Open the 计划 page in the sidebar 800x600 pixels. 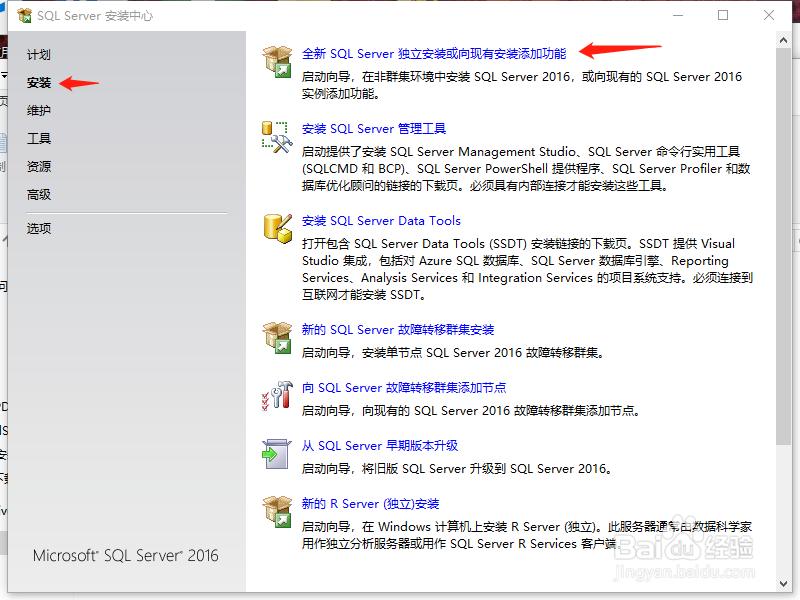coord(39,55)
